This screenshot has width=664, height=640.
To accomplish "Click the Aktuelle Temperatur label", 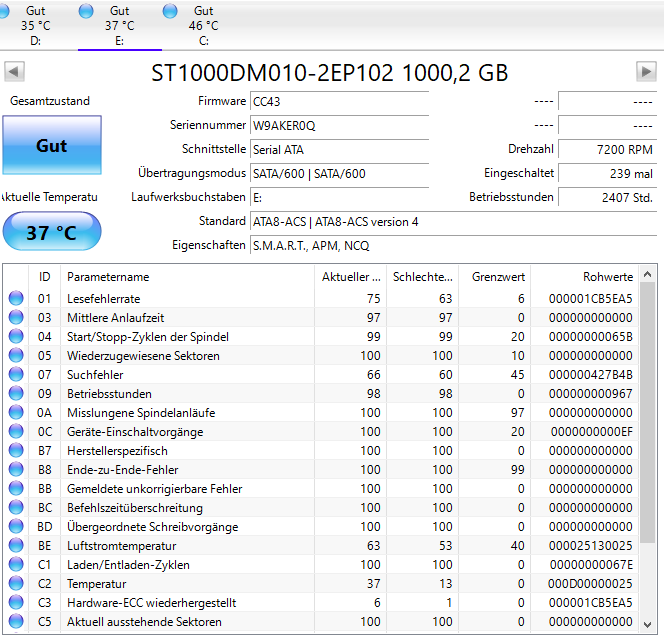I will 49,197.
